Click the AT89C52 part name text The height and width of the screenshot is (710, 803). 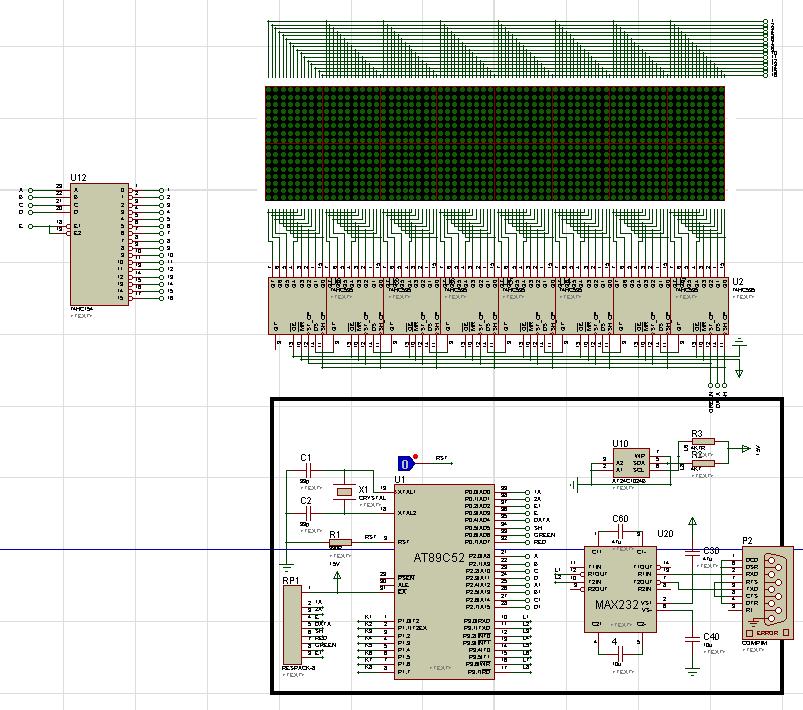click(x=439, y=557)
